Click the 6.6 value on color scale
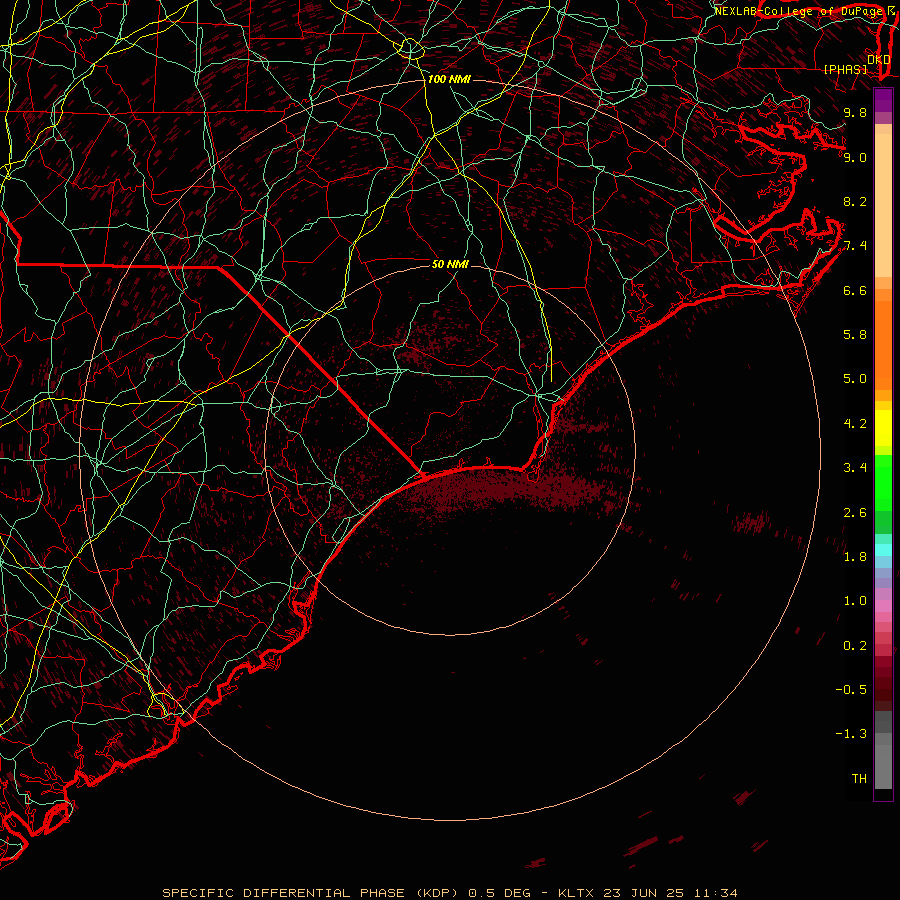Image resolution: width=900 pixels, height=900 pixels. coord(855,290)
